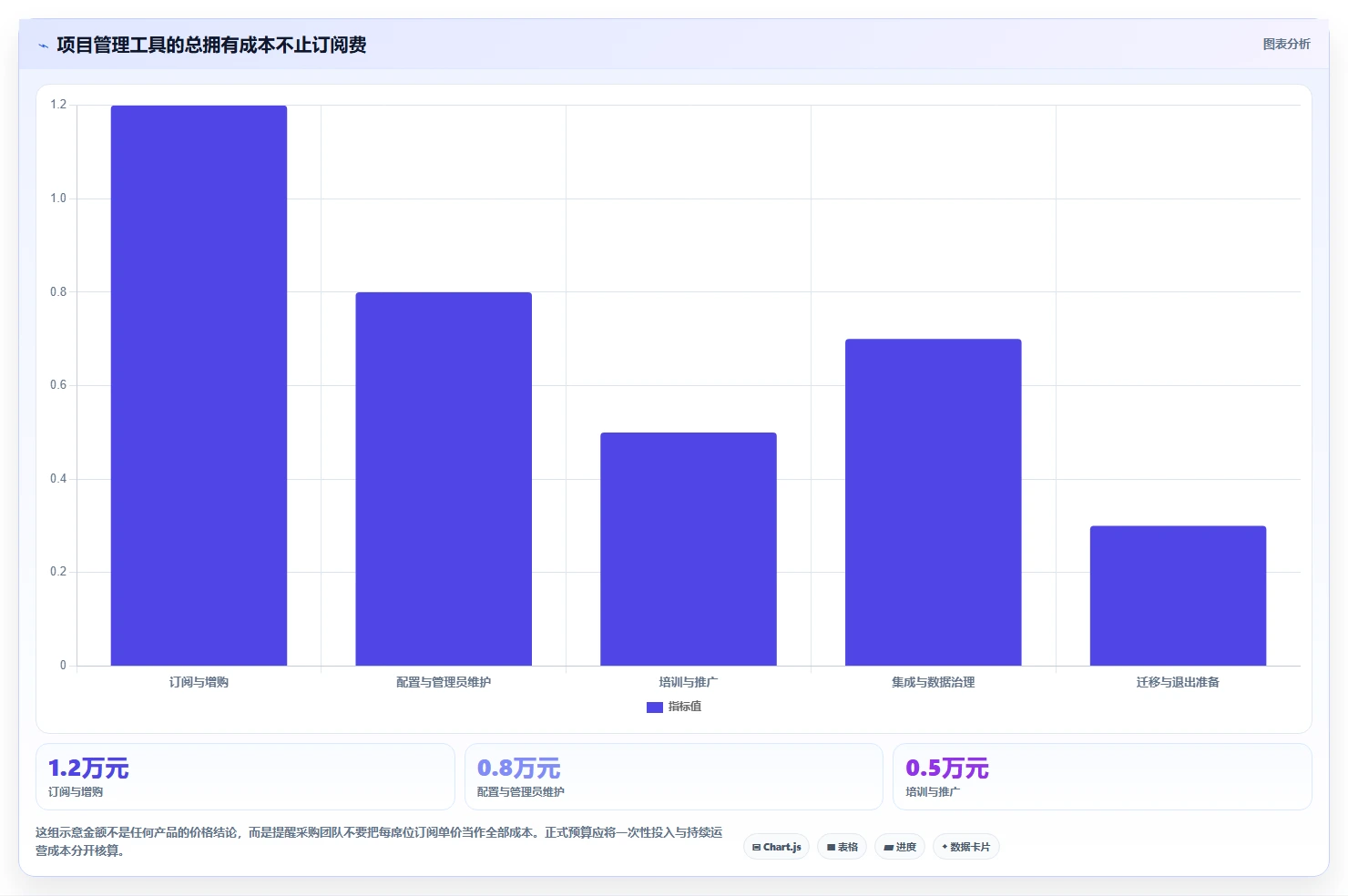Screen dimensions: 1348x896
Task: Click the Chart.js tag chip
Action: [x=776, y=847]
